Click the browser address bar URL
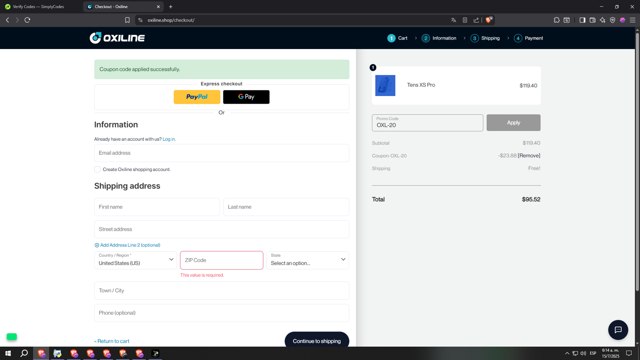The height and width of the screenshot is (360, 640). pos(171,20)
